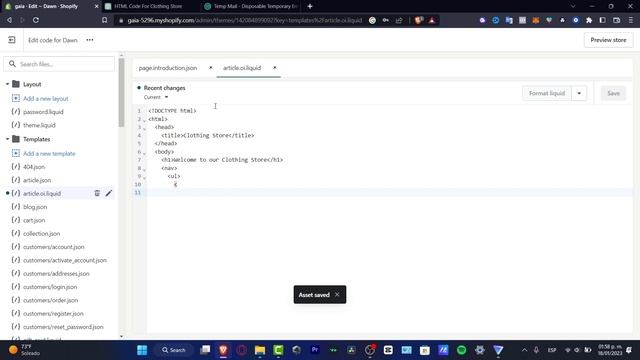Open the browser hamburger menu
The height and width of the screenshot is (360, 640).
[x=631, y=20]
